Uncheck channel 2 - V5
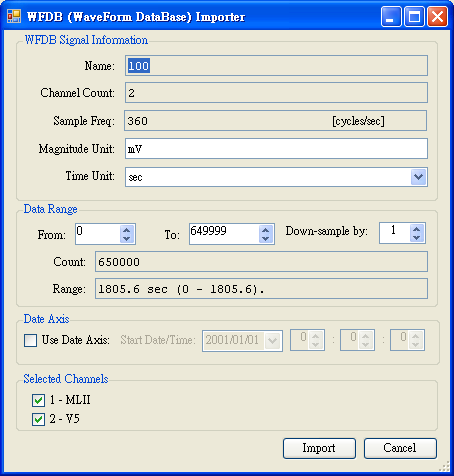The image size is (454, 476). (38, 419)
